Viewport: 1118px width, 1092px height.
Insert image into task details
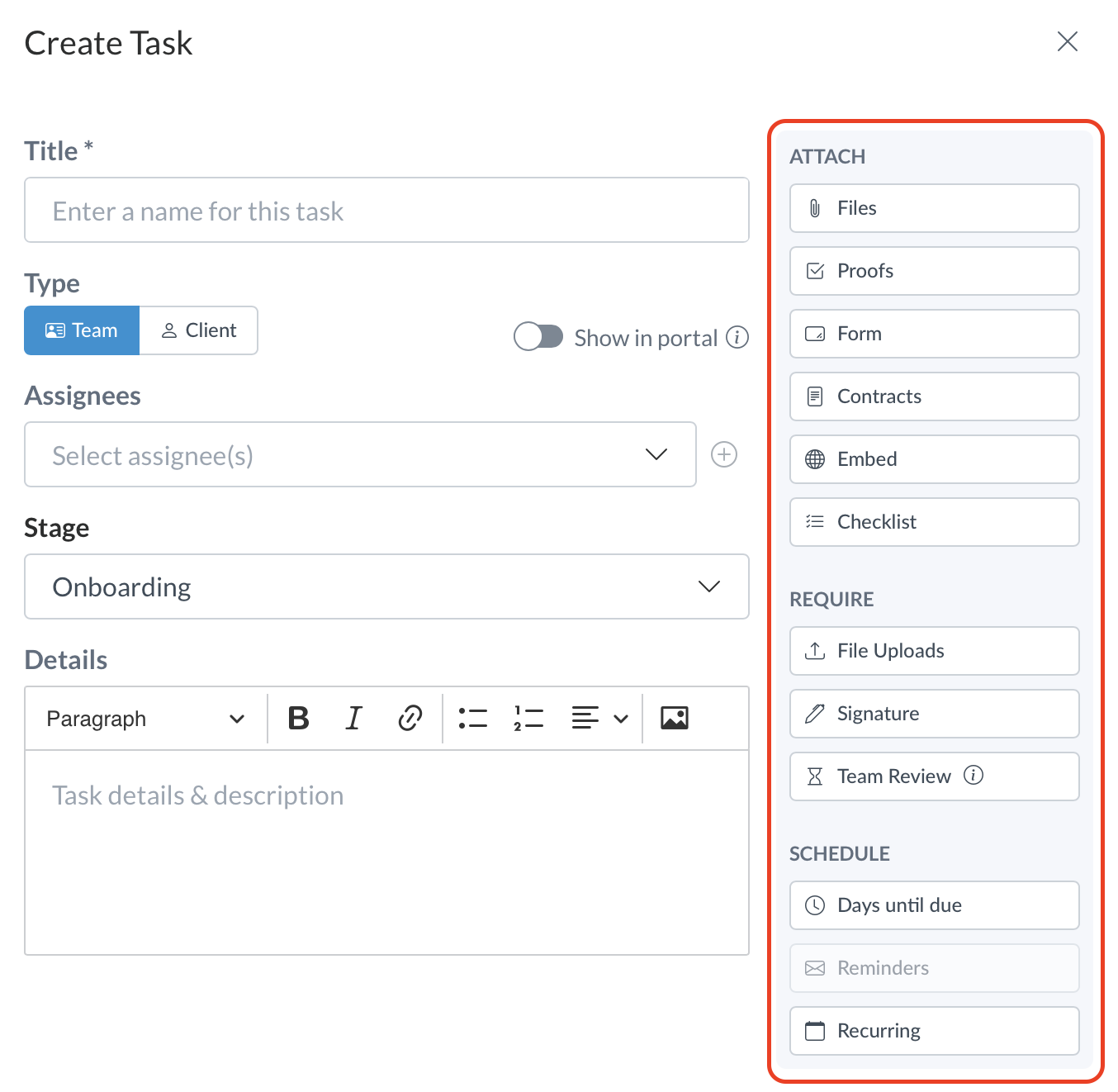coord(674,719)
